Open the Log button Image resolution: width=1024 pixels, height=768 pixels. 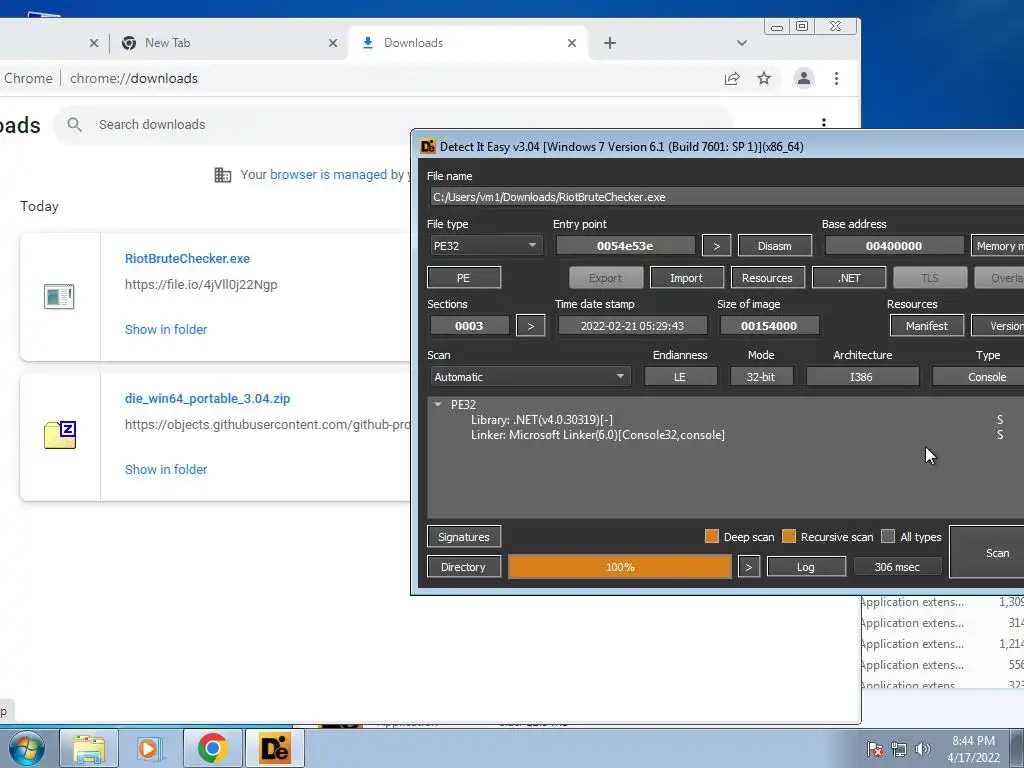click(806, 567)
